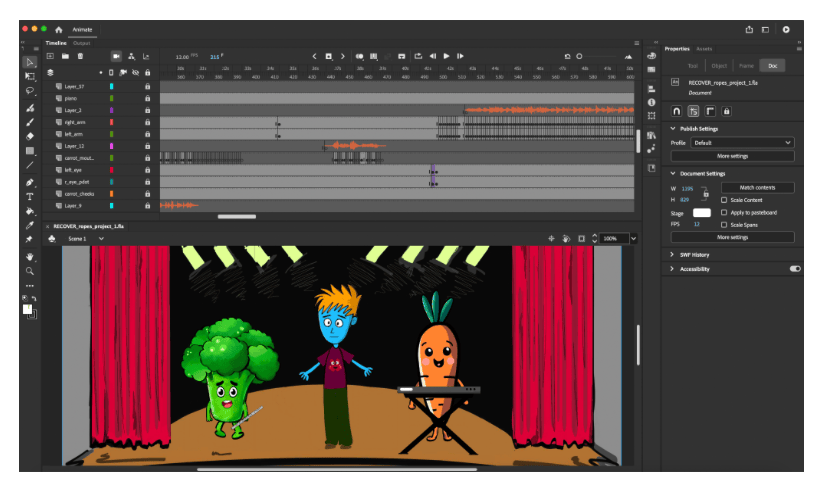Open the Profile Default dropdown
The width and height of the screenshot is (824, 496).
coord(742,143)
